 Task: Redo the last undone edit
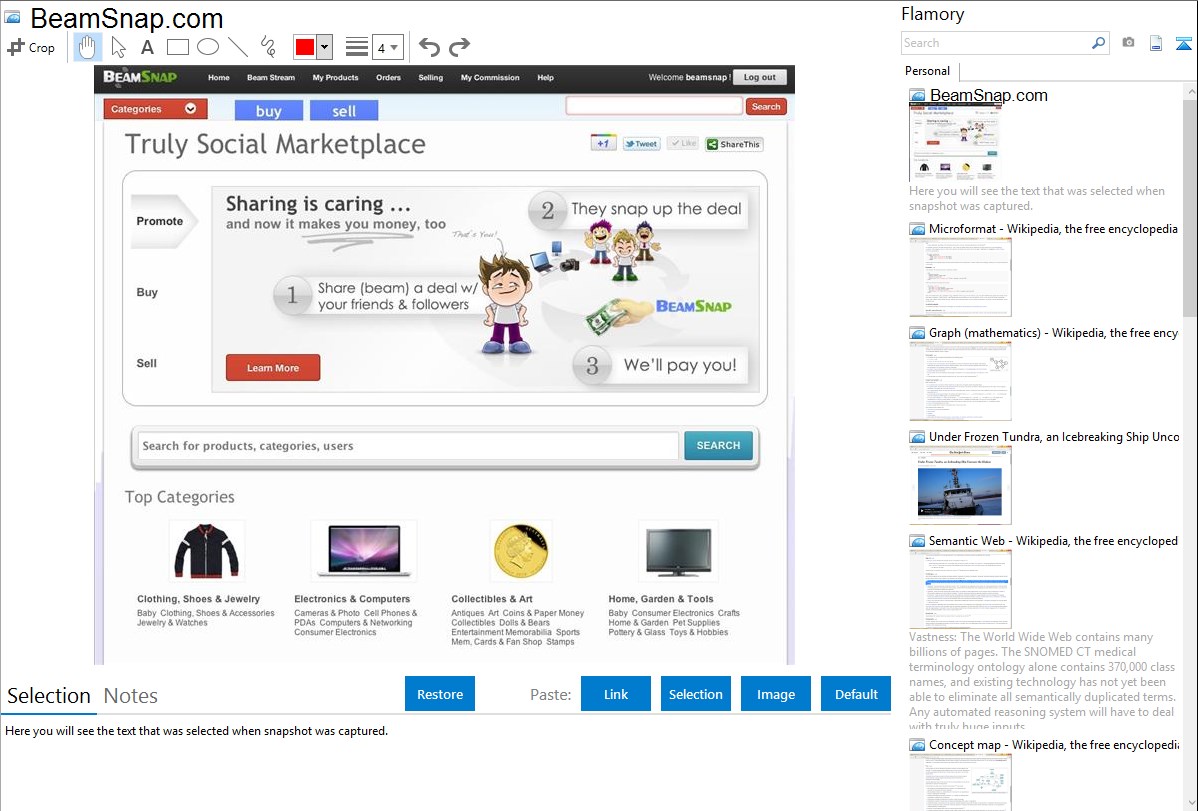[459, 47]
